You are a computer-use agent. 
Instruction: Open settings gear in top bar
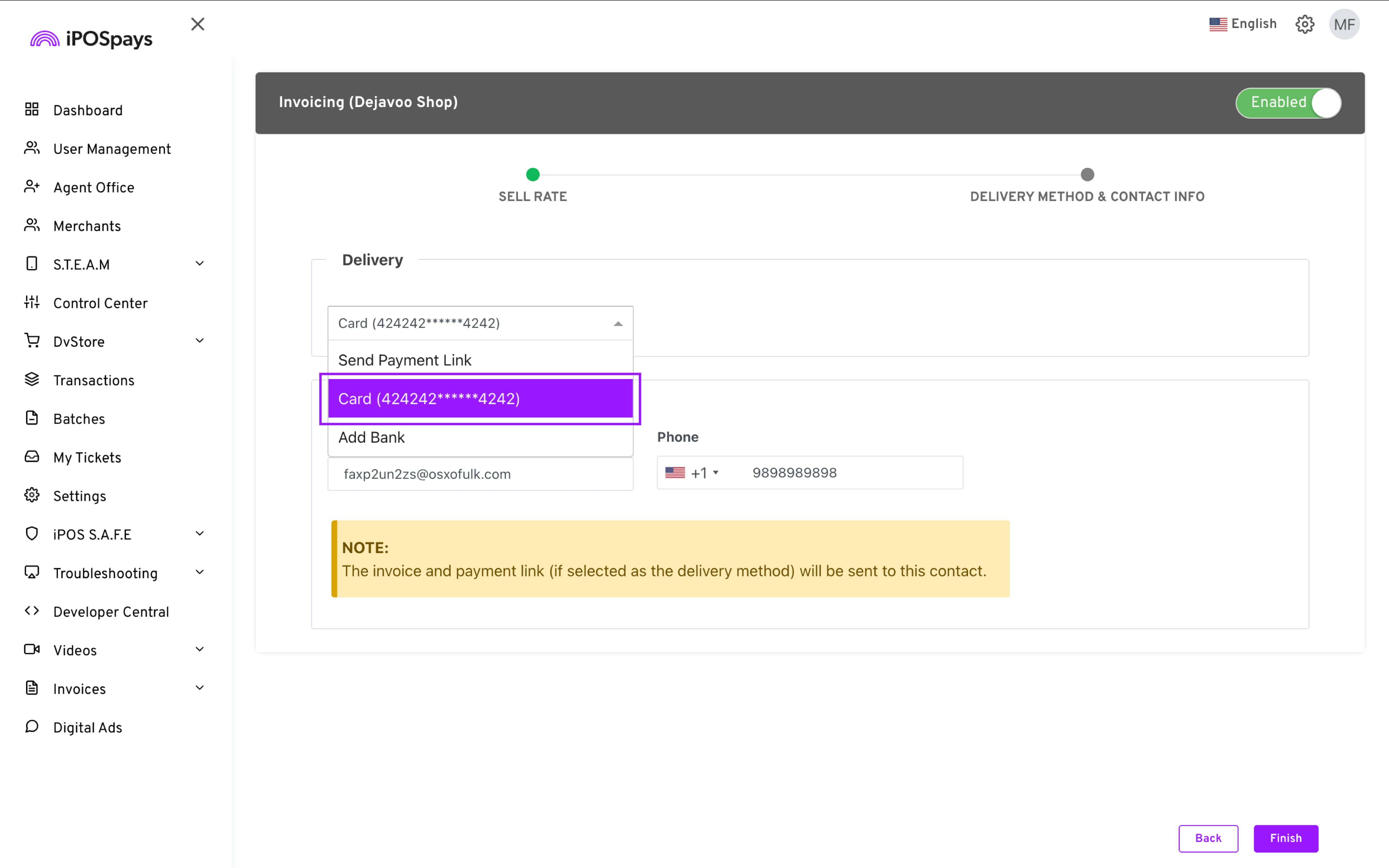1305,24
